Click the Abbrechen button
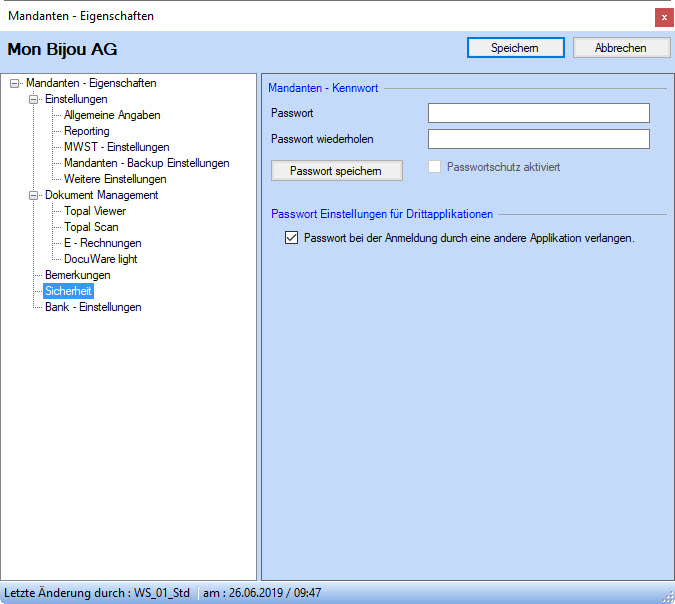This screenshot has width=675, height=604. pyautogui.click(x=621, y=48)
